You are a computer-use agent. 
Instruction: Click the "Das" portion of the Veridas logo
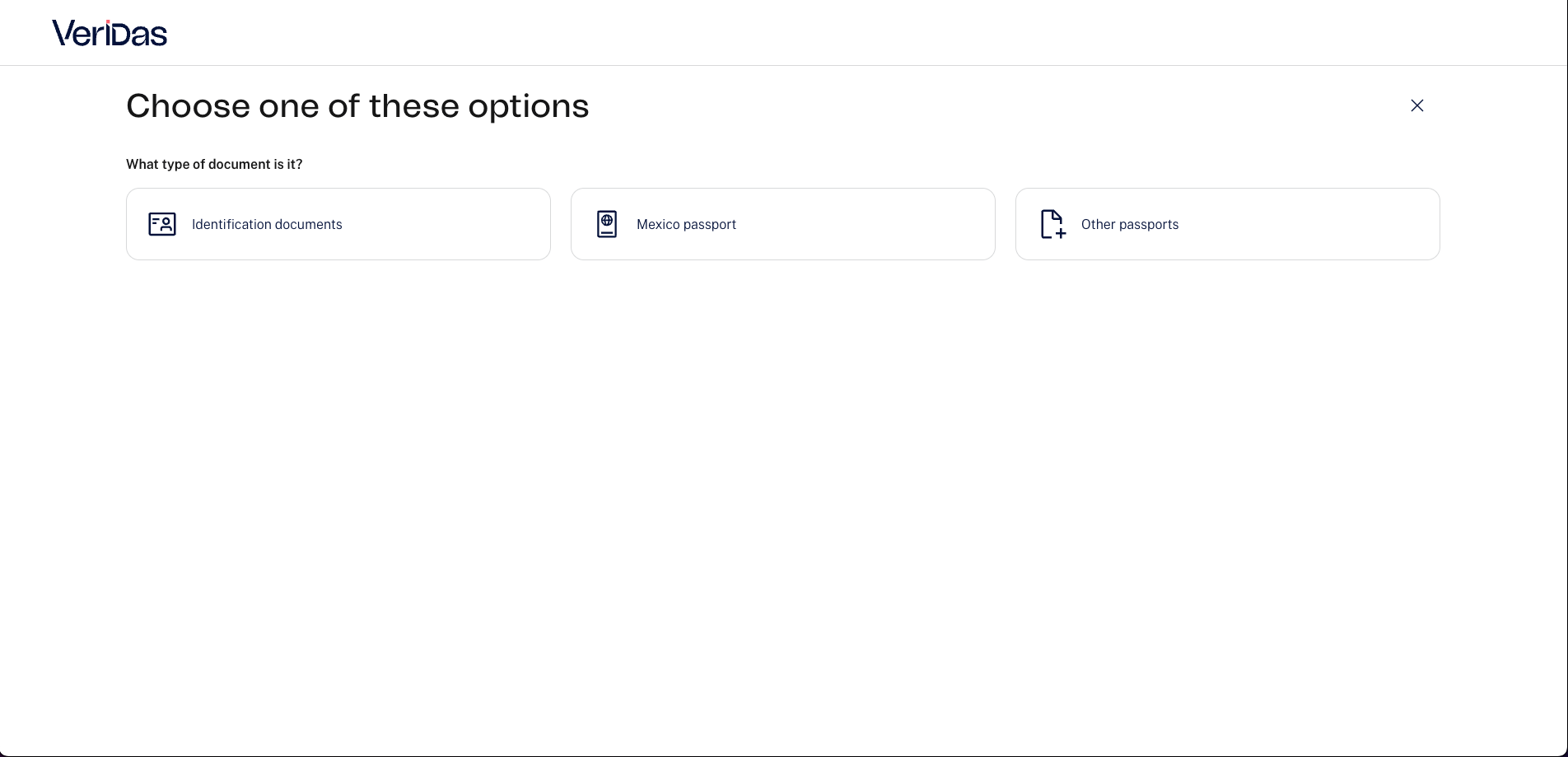click(x=139, y=33)
